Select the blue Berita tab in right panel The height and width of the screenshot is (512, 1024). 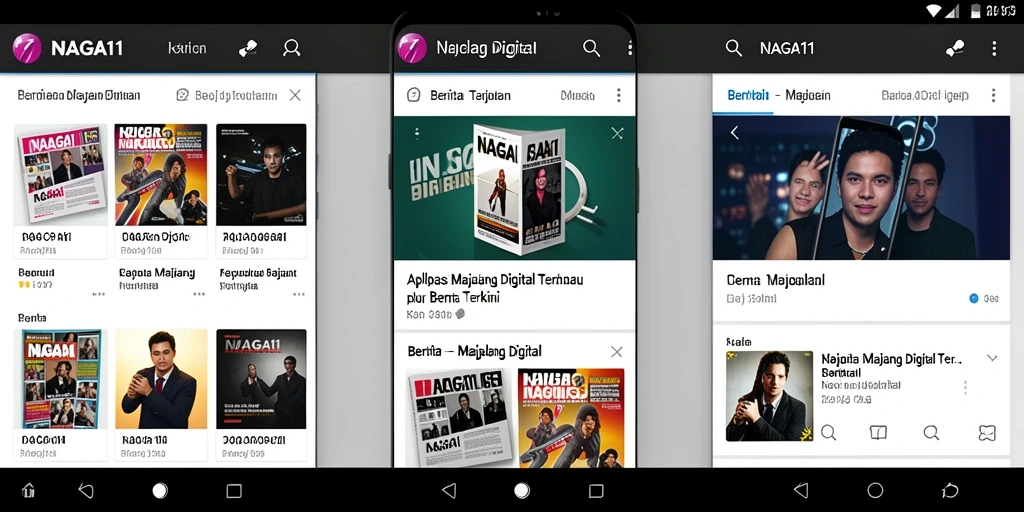tap(748, 95)
